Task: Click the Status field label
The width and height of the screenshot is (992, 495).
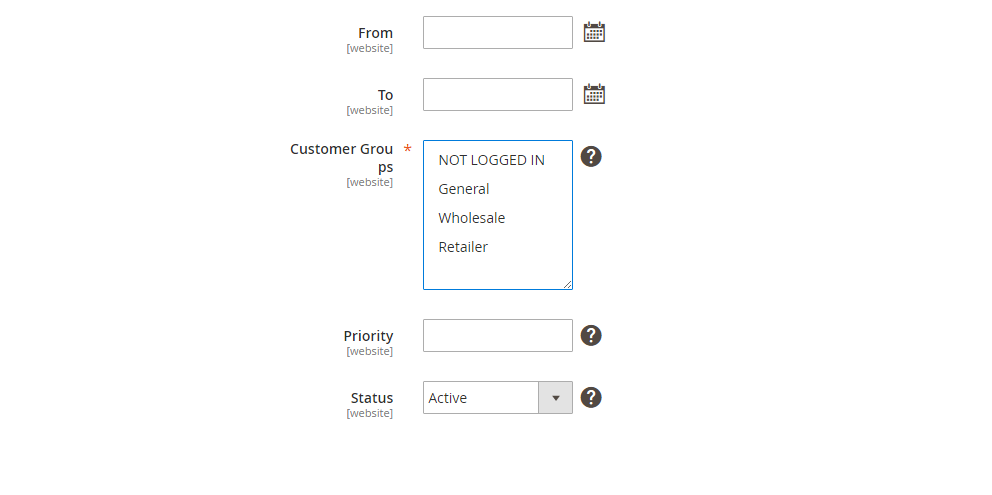Action: 372,398
